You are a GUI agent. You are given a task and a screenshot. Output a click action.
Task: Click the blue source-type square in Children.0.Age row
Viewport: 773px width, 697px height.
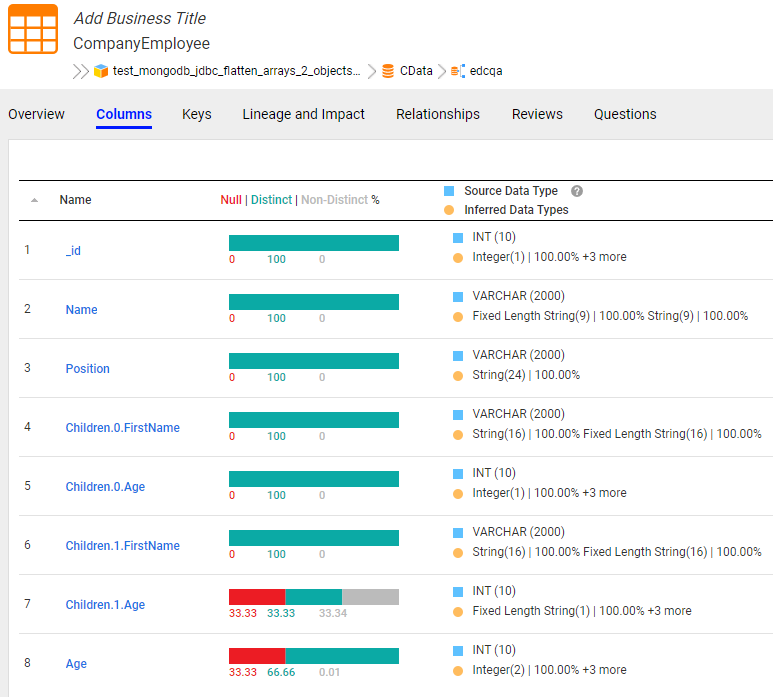coord(458,474)
